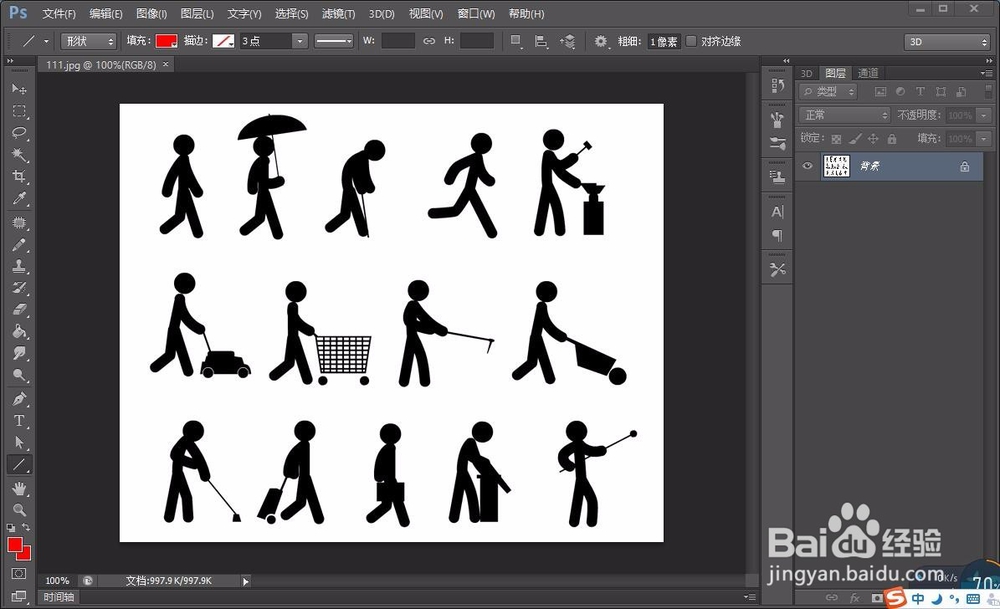Select the Zoom tool
This screenshot has height=609, width=1000.
click(19, 510)
